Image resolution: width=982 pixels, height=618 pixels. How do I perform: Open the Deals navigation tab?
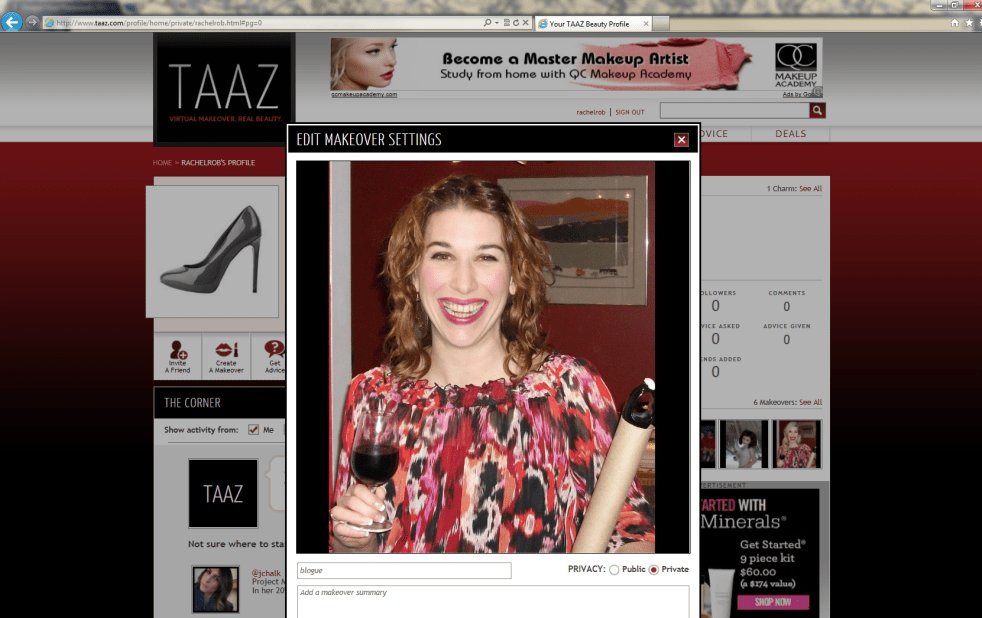(x=790, y=134)
